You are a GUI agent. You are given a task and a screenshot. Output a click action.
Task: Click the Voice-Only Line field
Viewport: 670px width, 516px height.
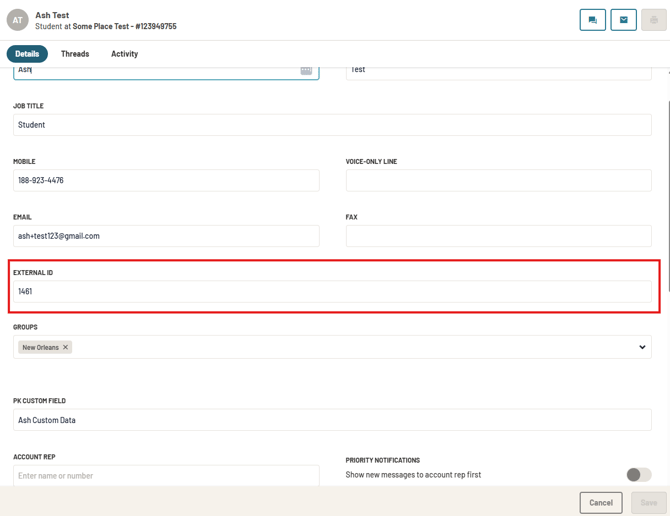[x=499, y=180]
